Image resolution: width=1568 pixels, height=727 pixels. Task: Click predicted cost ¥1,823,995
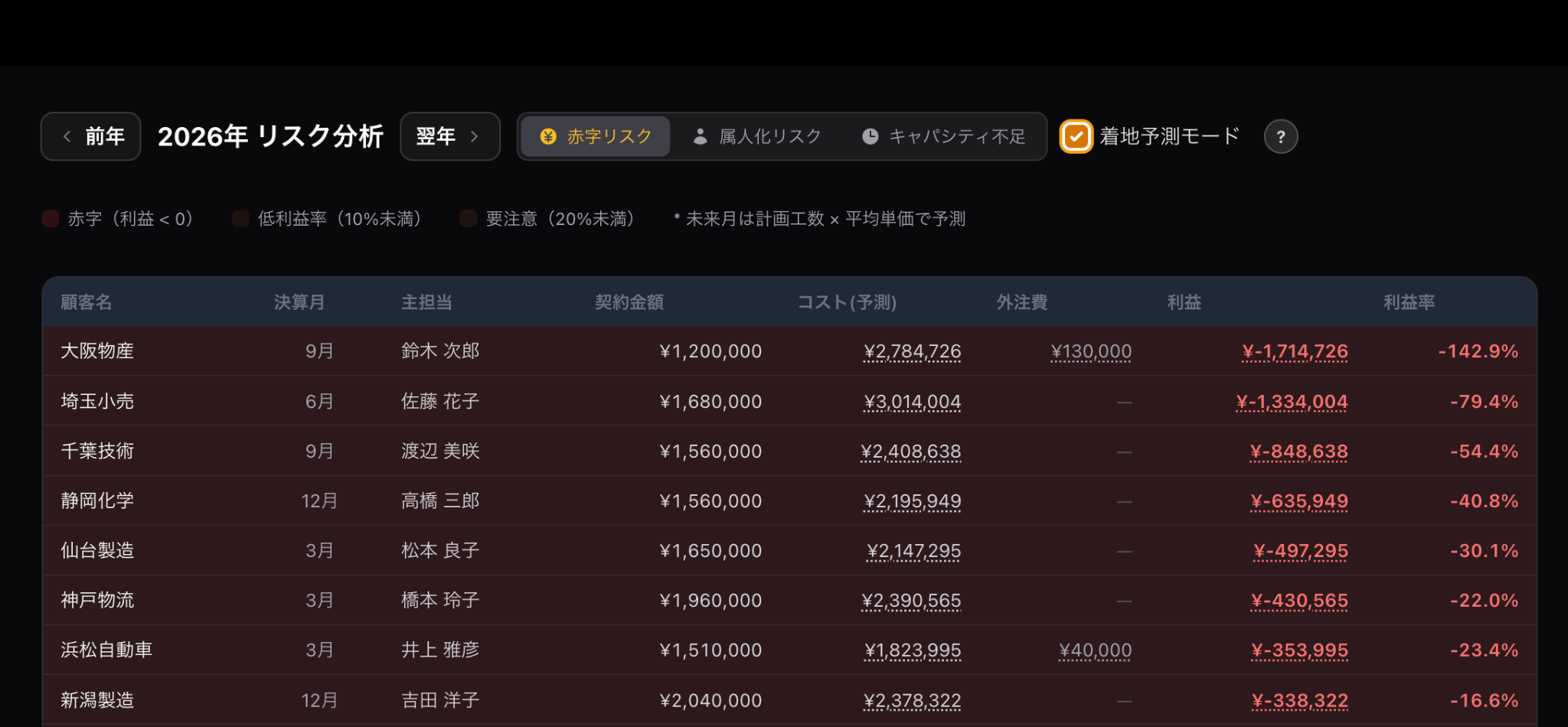tap(913, 650)
